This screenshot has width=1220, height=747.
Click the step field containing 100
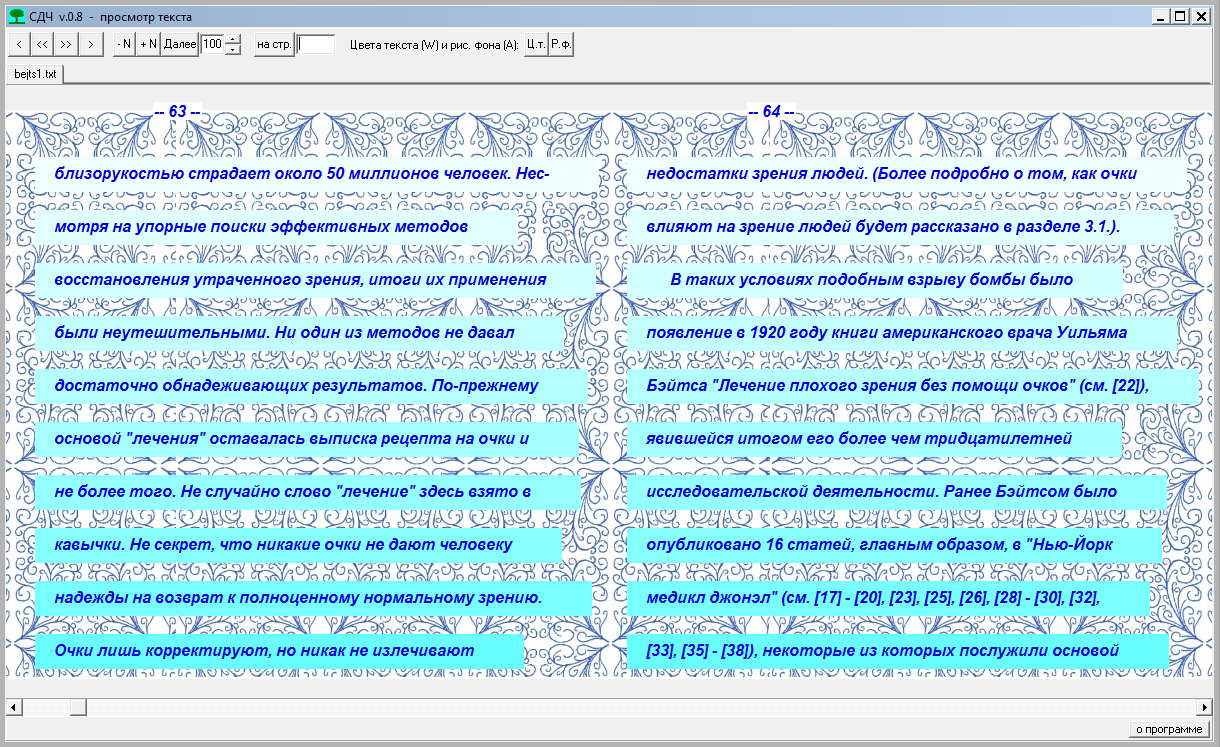click(212, 44)
